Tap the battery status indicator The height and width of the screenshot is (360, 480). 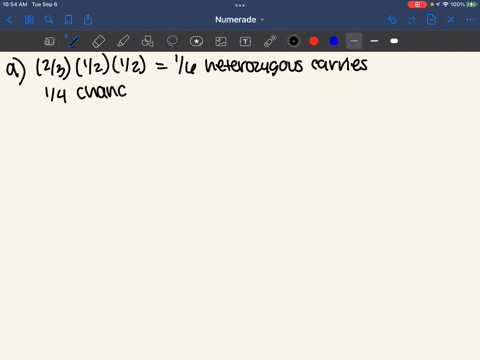(x=471, y=4)
